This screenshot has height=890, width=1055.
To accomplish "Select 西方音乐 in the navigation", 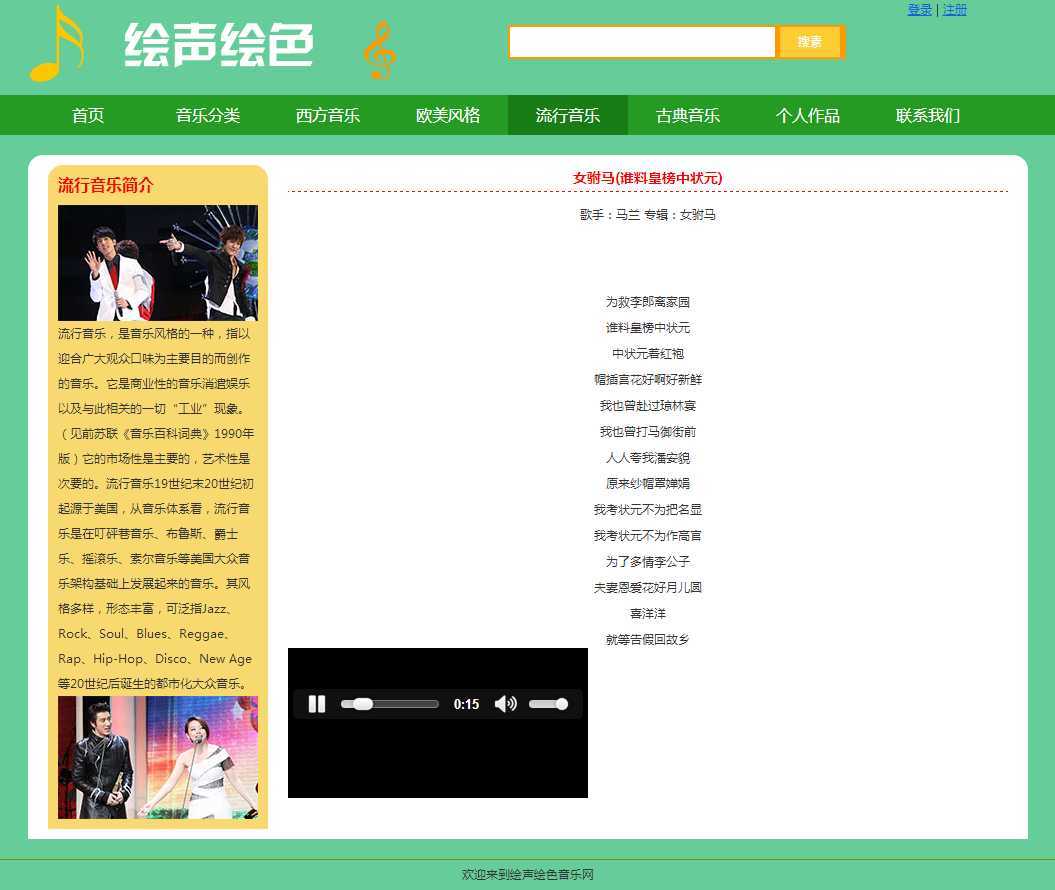I will click(328, 115).
